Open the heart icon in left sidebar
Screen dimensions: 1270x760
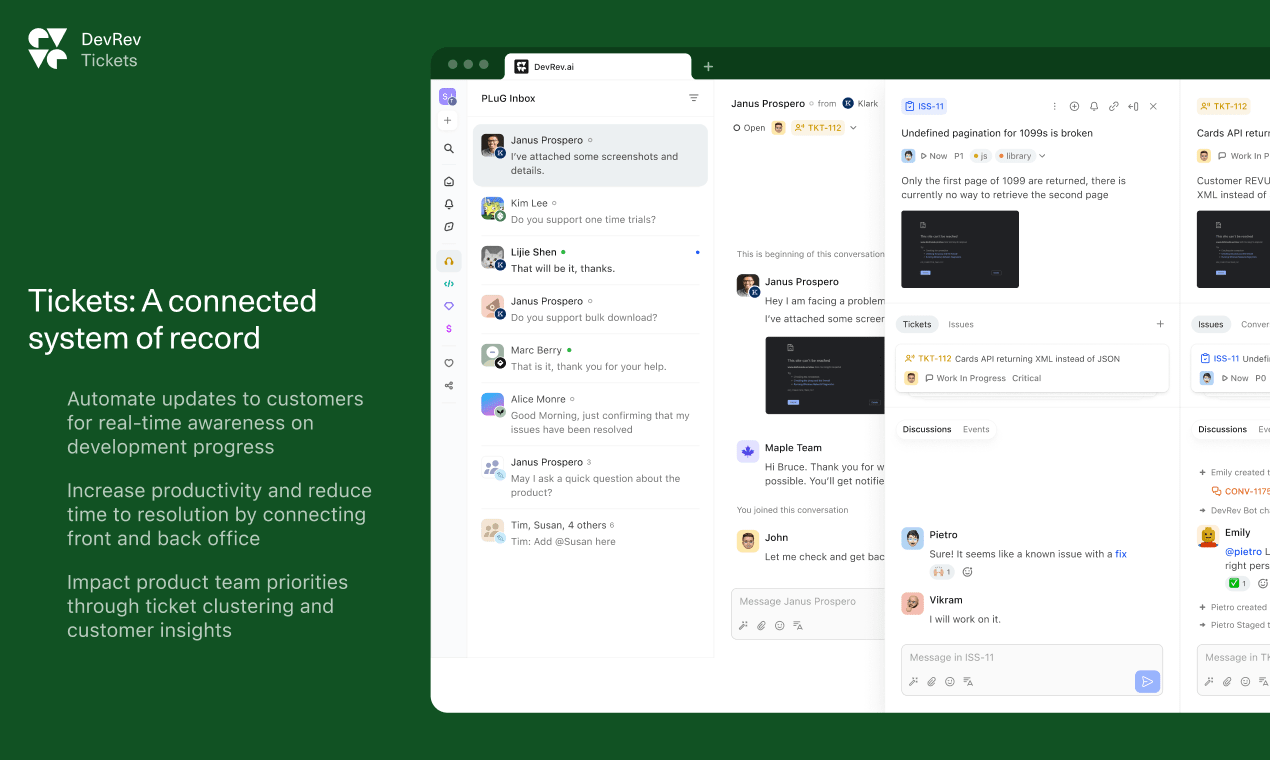449,363
